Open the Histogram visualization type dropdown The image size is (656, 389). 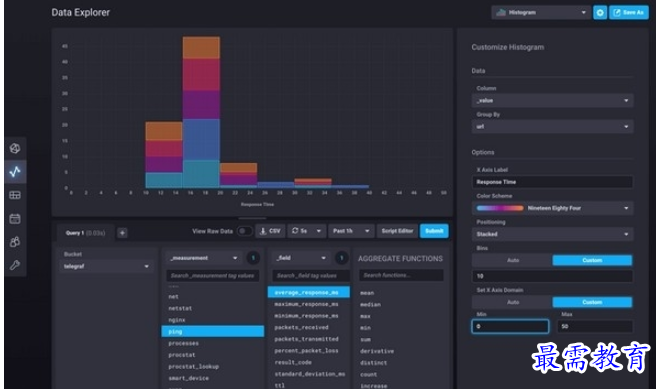[x=541, y=13]
